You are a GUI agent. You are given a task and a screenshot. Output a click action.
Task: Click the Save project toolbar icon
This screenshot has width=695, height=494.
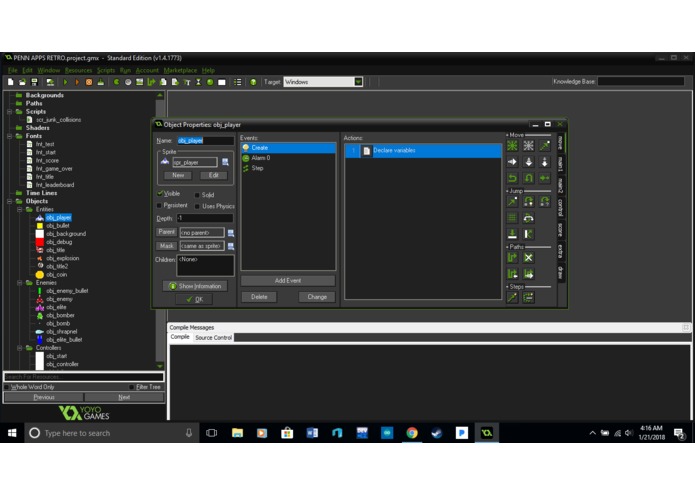34,82
